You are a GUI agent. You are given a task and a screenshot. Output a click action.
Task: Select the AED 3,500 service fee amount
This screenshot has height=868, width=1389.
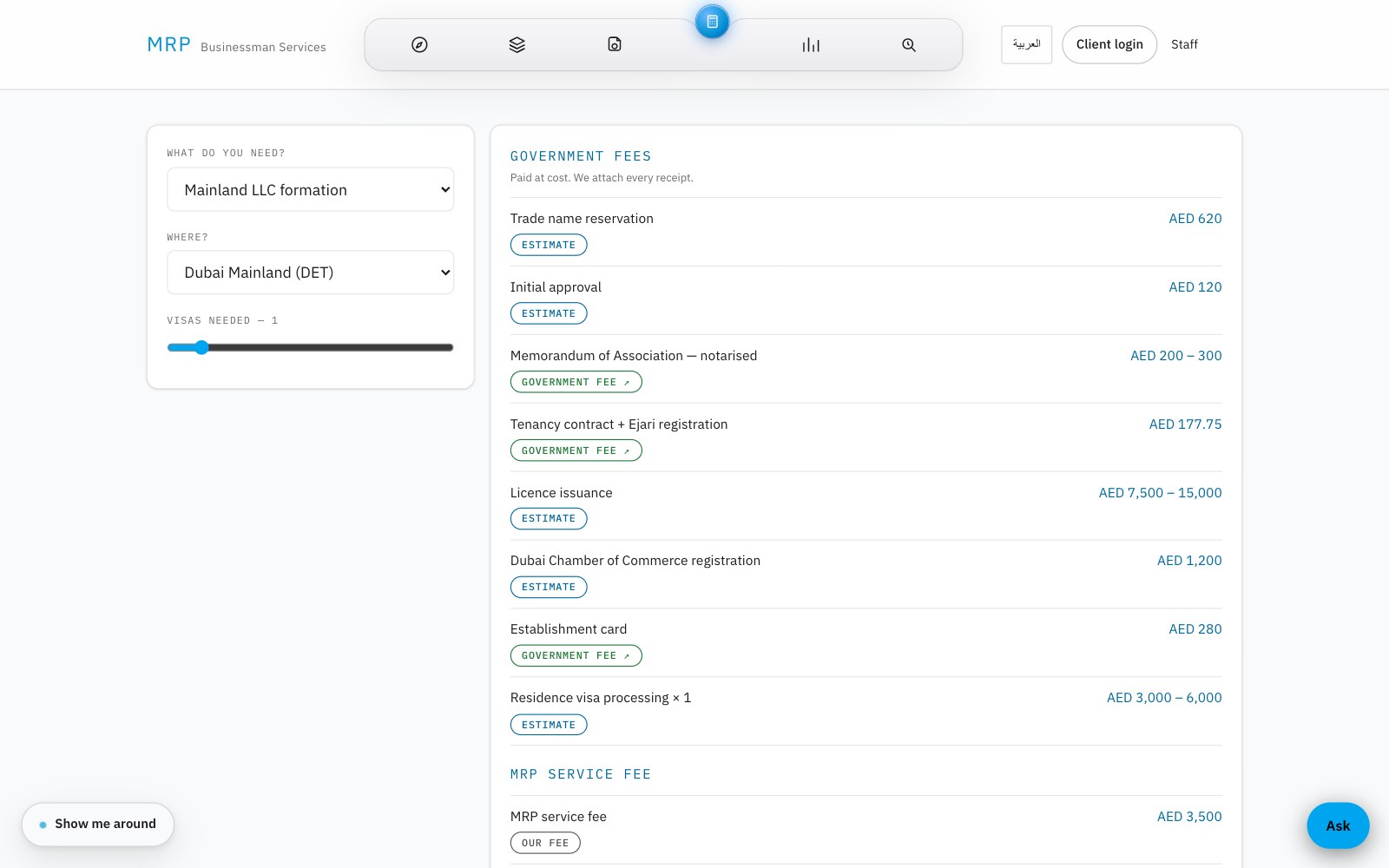(x=1189, y=817)
